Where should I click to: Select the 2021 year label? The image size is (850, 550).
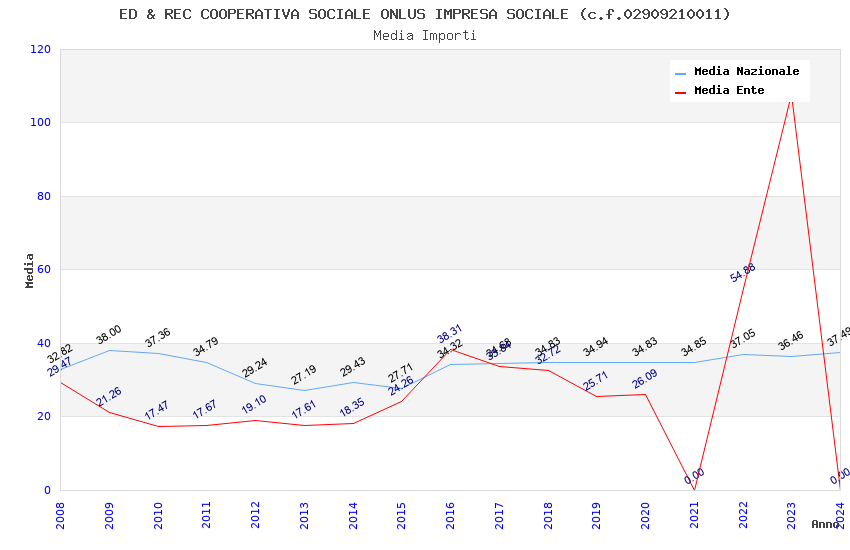[694, 515]
